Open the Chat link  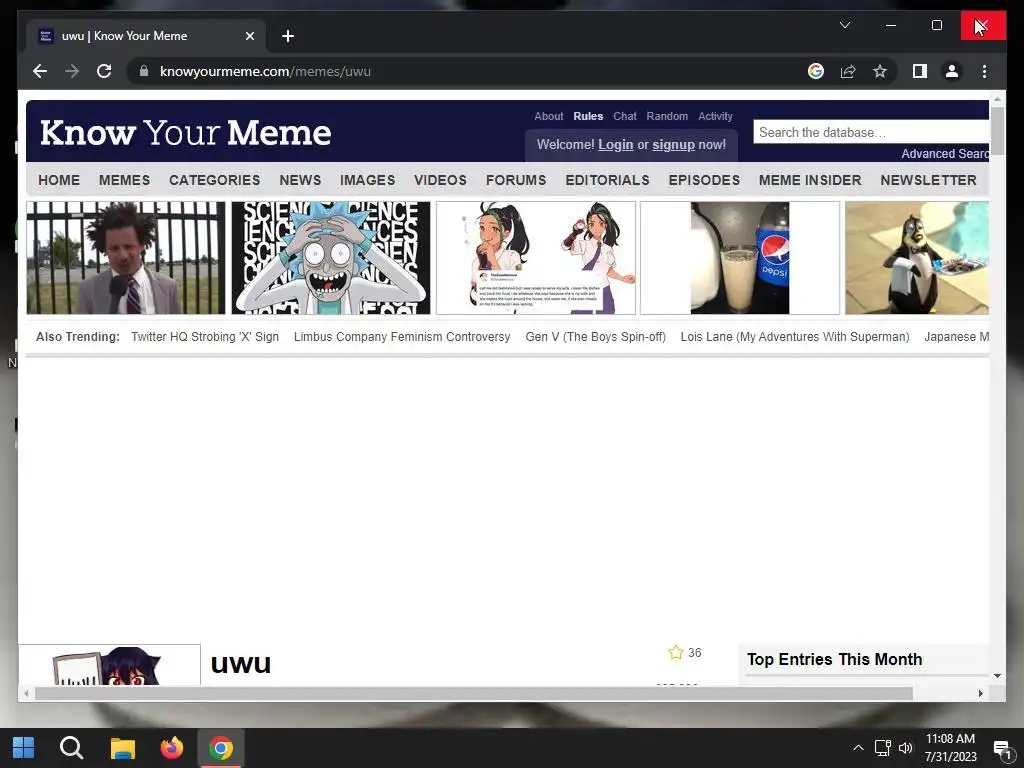624,116
